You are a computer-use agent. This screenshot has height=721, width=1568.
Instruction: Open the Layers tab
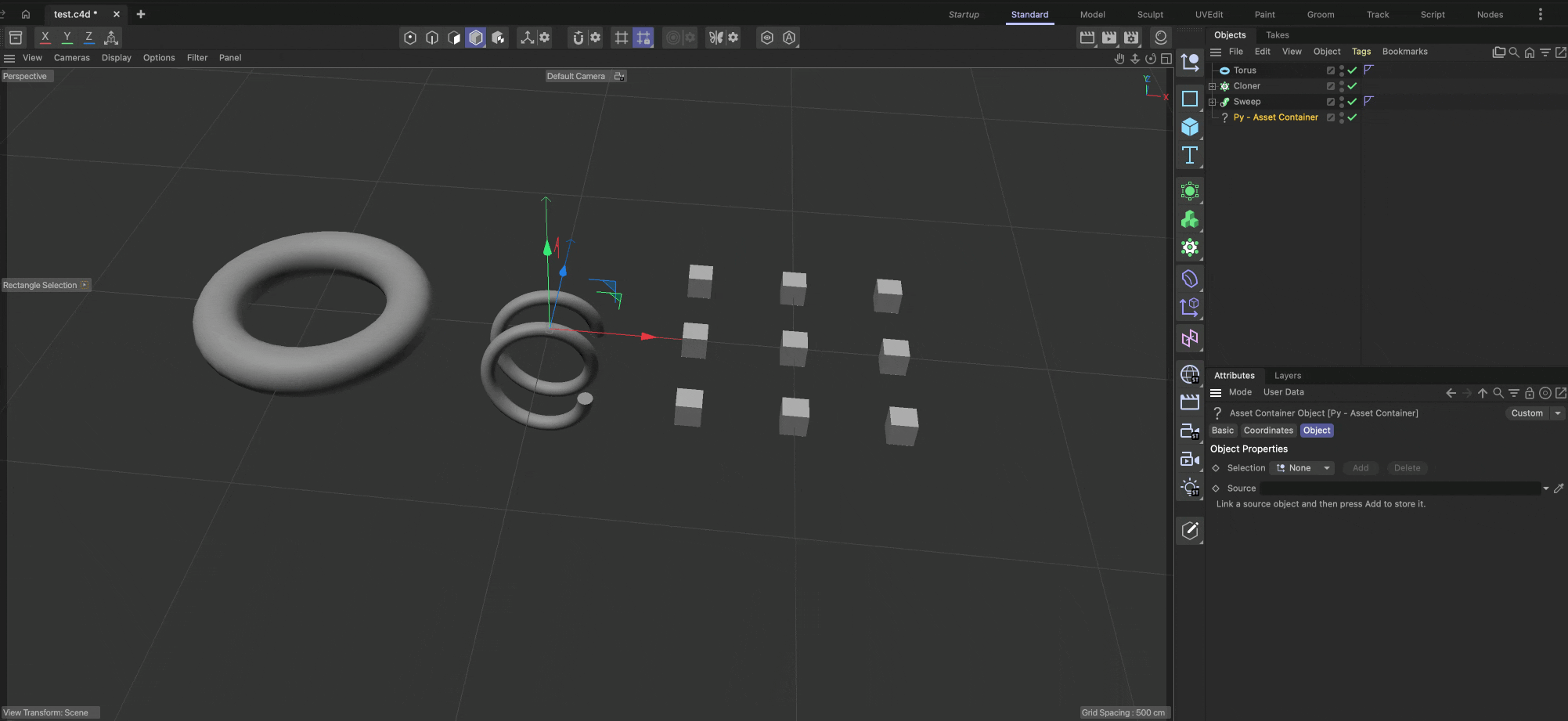1288,376
